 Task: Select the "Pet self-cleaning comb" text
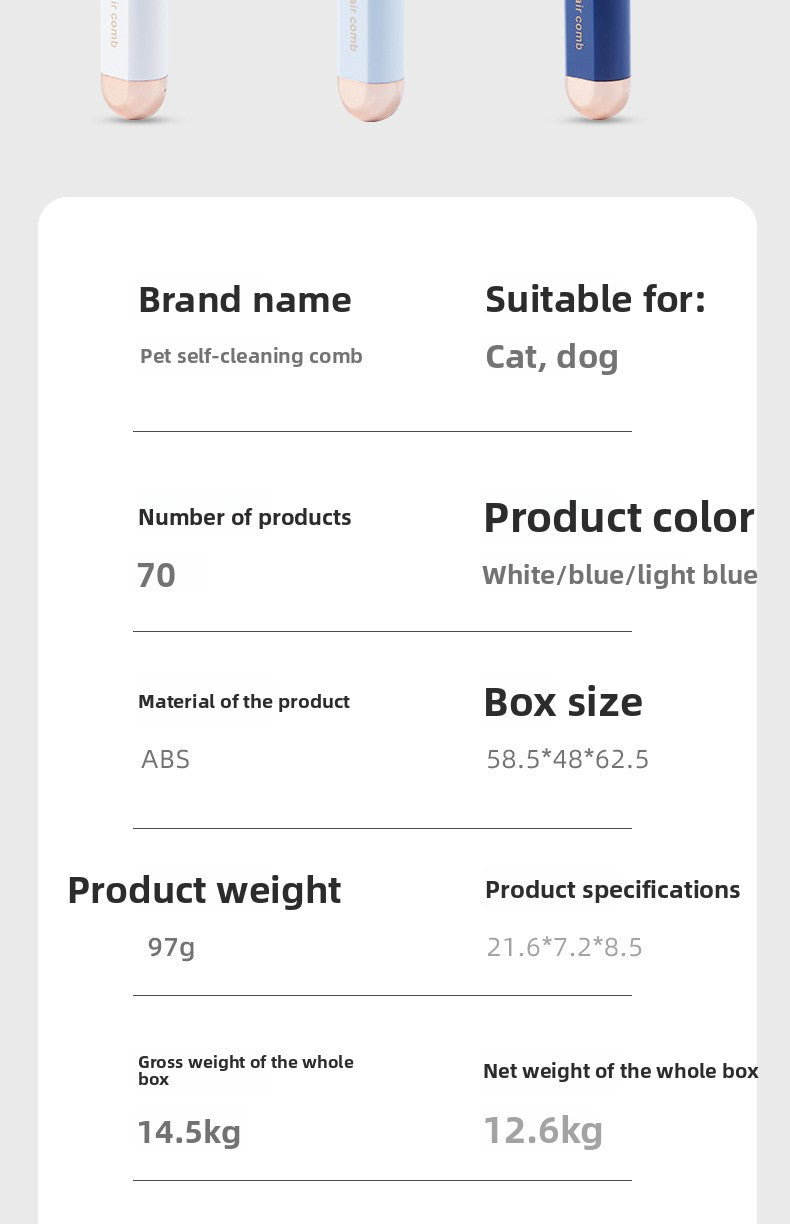coord(251,356)
